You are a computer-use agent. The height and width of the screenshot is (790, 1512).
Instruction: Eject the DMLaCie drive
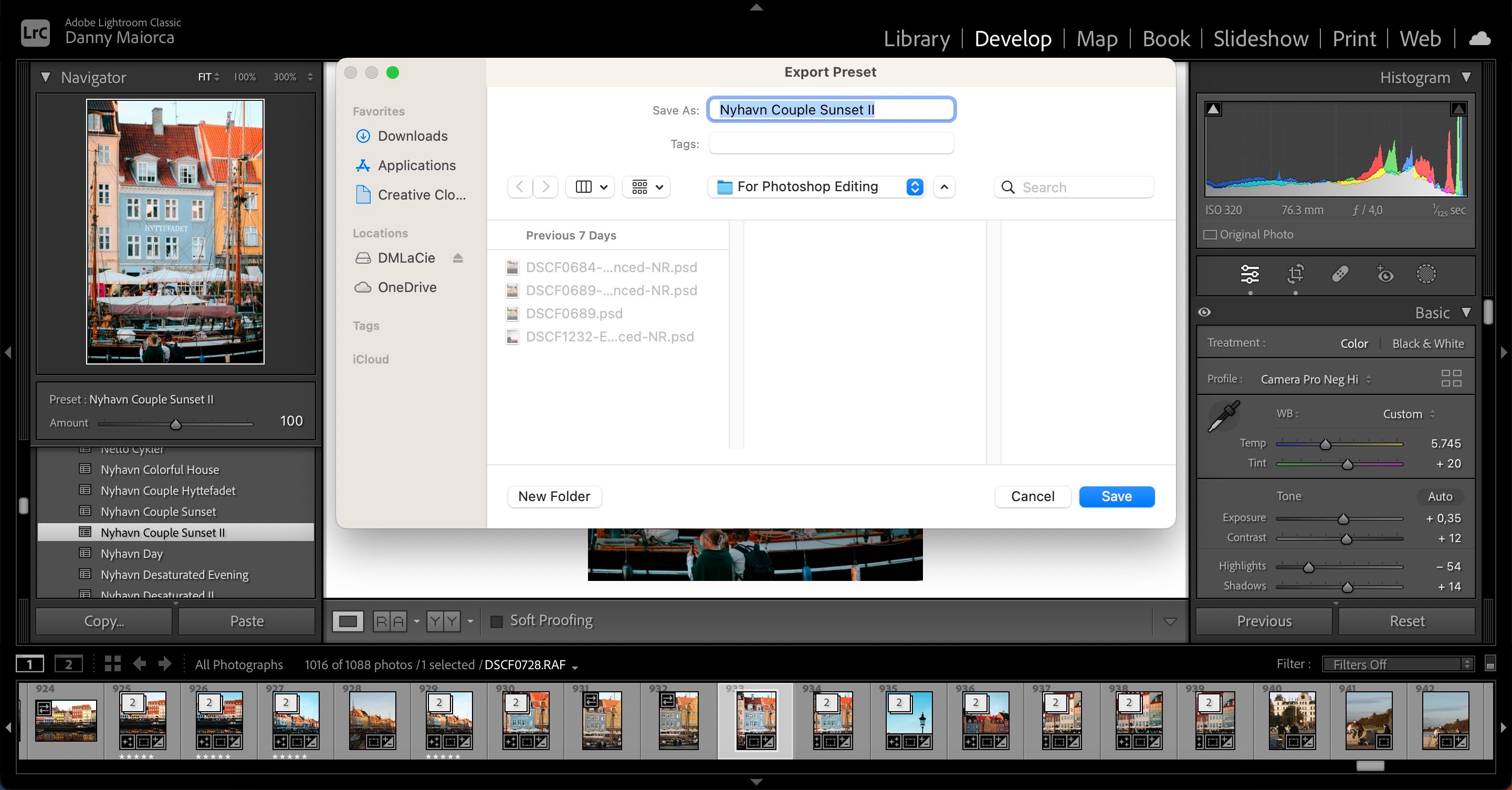click(x=458, y=258)
